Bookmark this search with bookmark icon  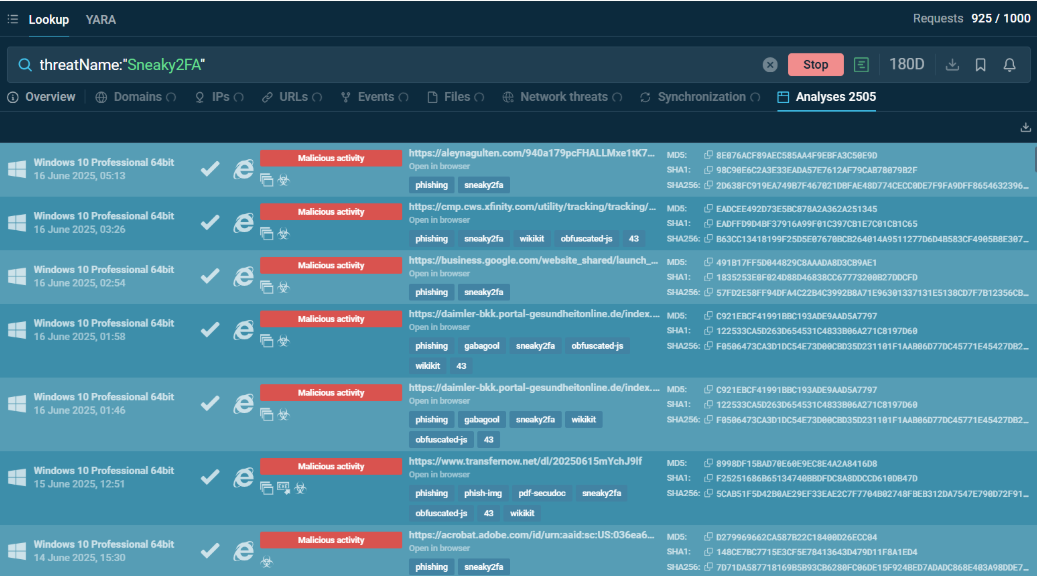pos(981,65)
